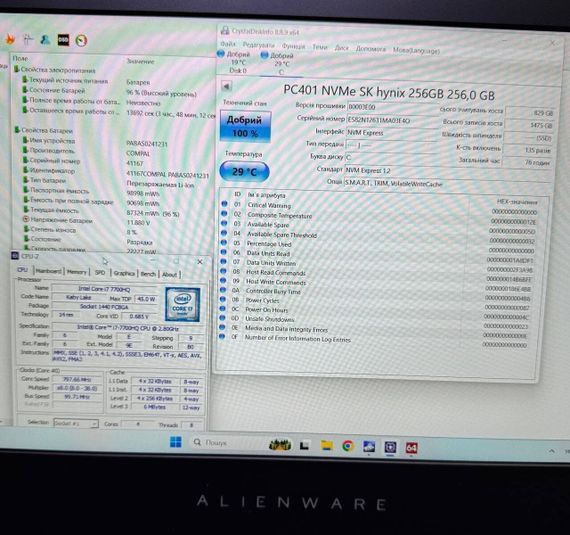
Task: Open AIDA64 gauge benchmark icon
Action: [81, 40]
